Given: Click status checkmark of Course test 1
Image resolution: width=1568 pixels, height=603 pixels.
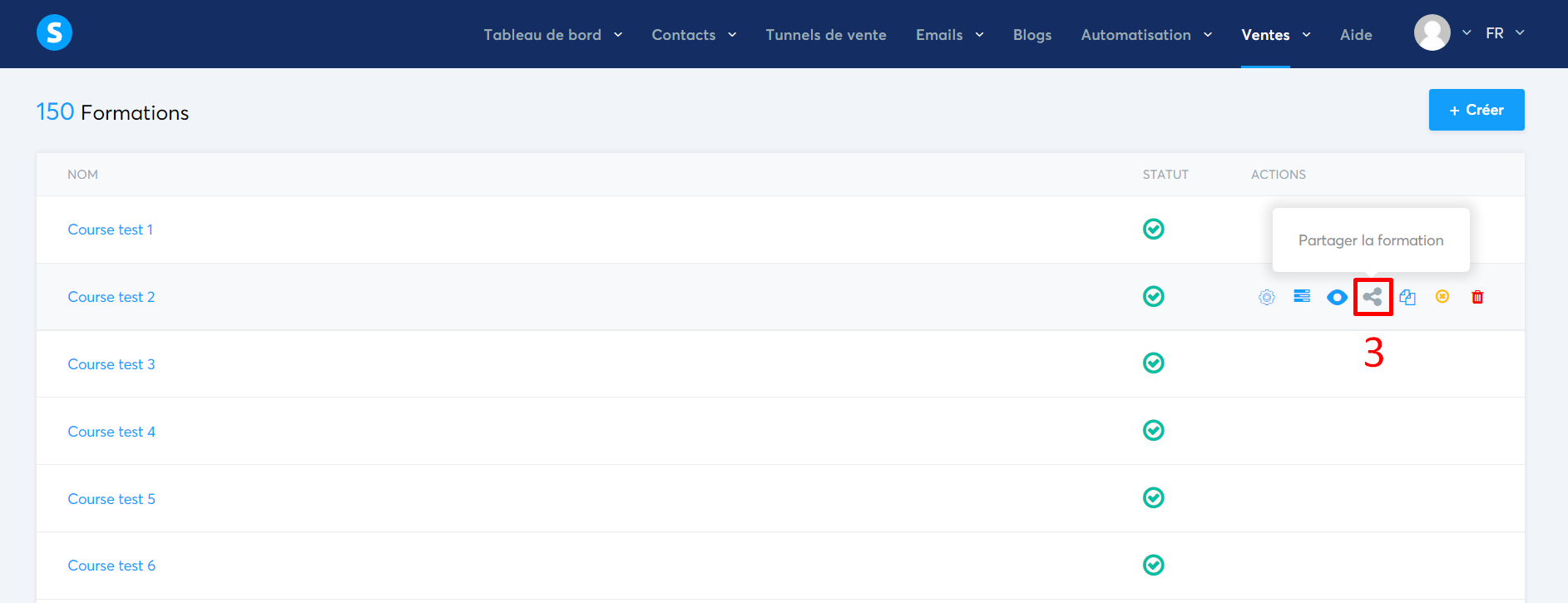Looking at the screenshot, I should pos(1153,229).
